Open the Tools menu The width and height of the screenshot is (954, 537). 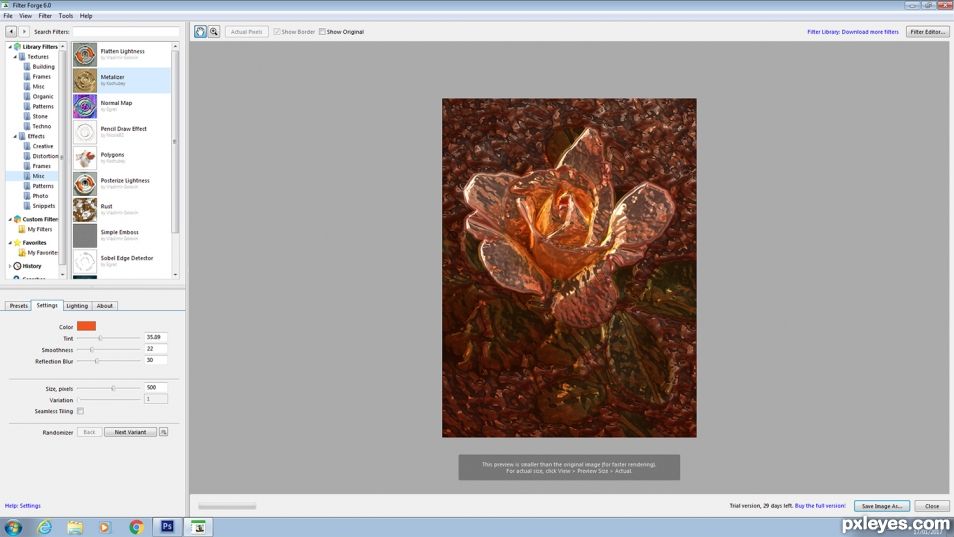[66, 16]
